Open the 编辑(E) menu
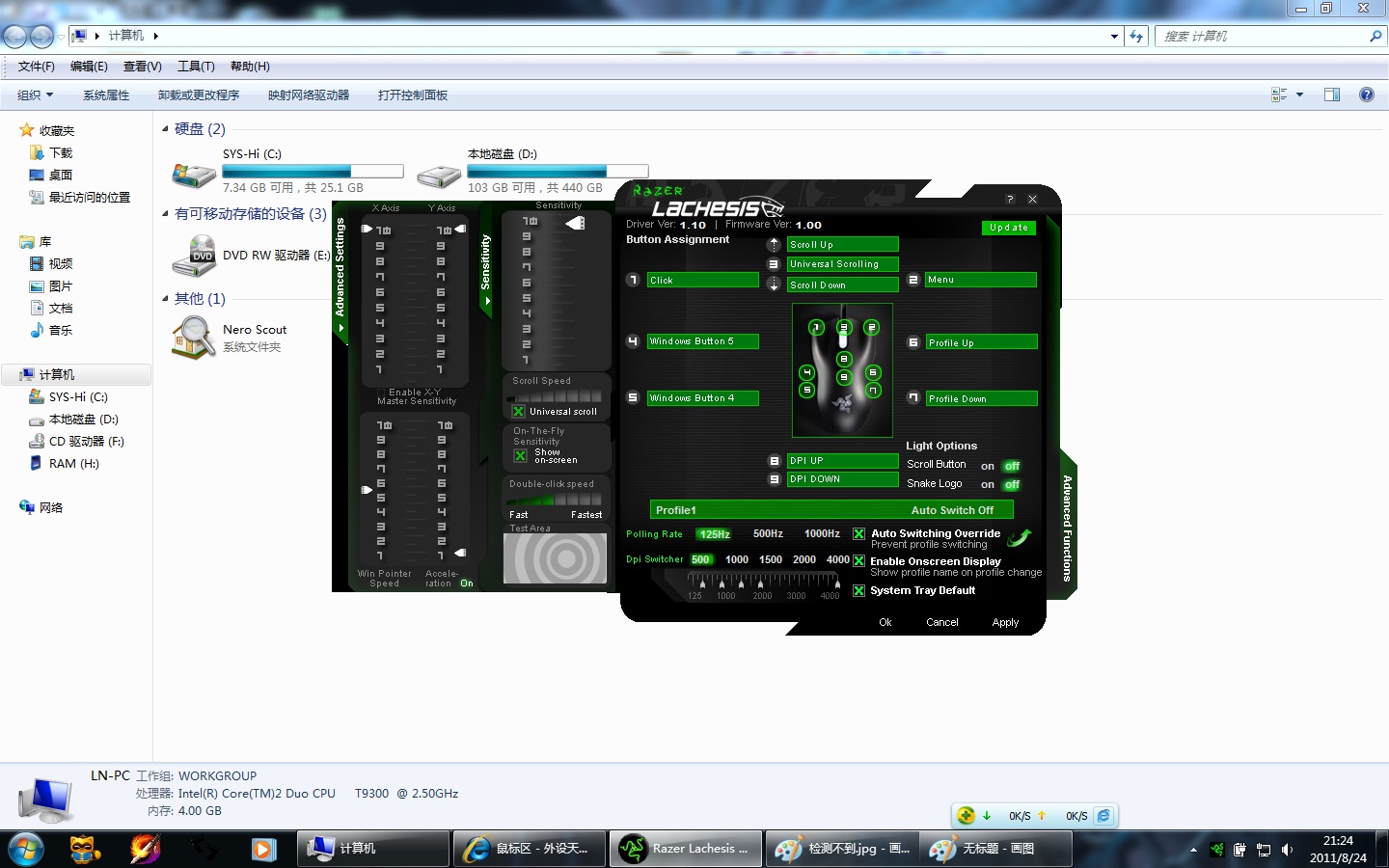This screenshot has width=1389, height=868. [x=89, y=67]
